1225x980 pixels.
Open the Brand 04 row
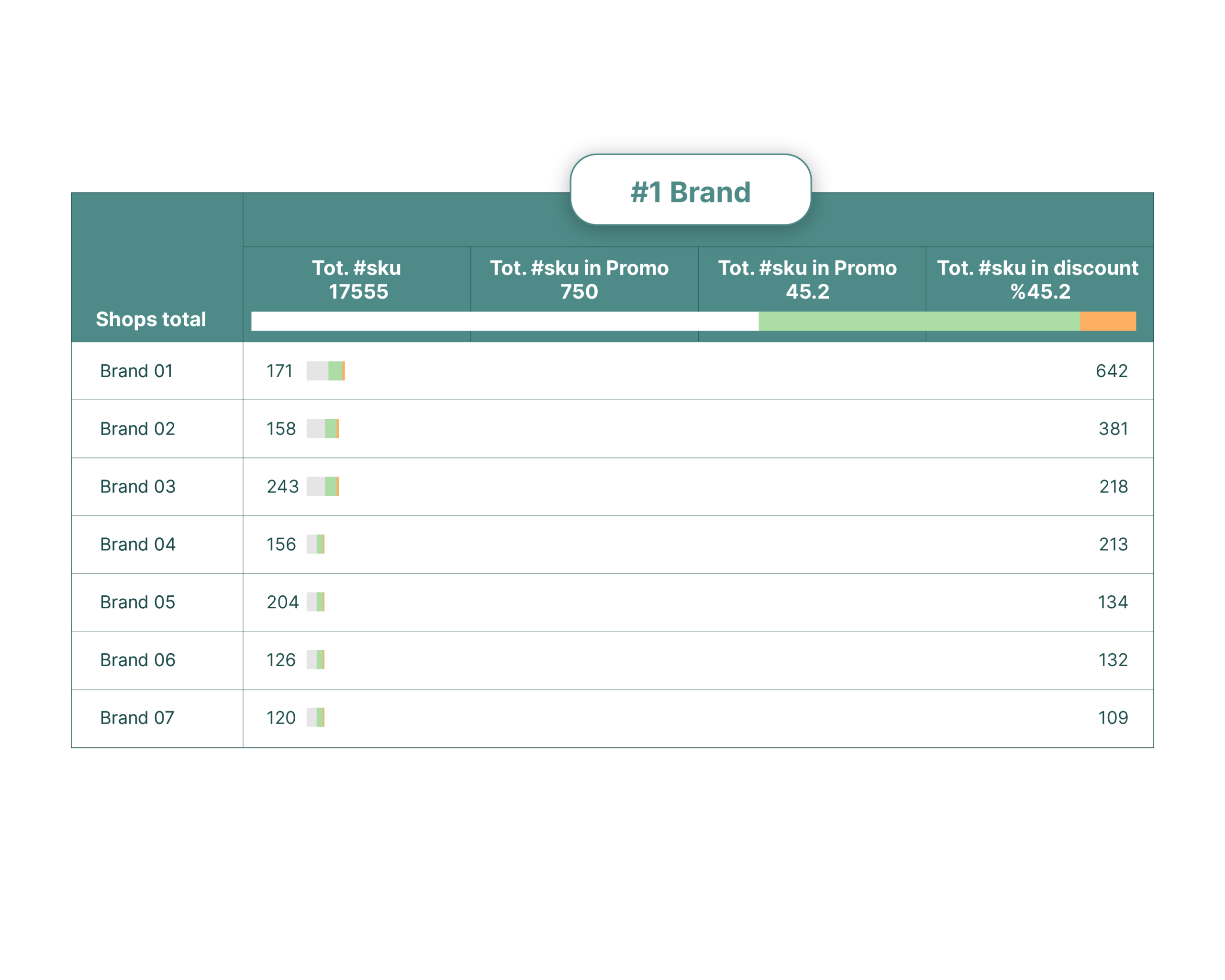137,544
